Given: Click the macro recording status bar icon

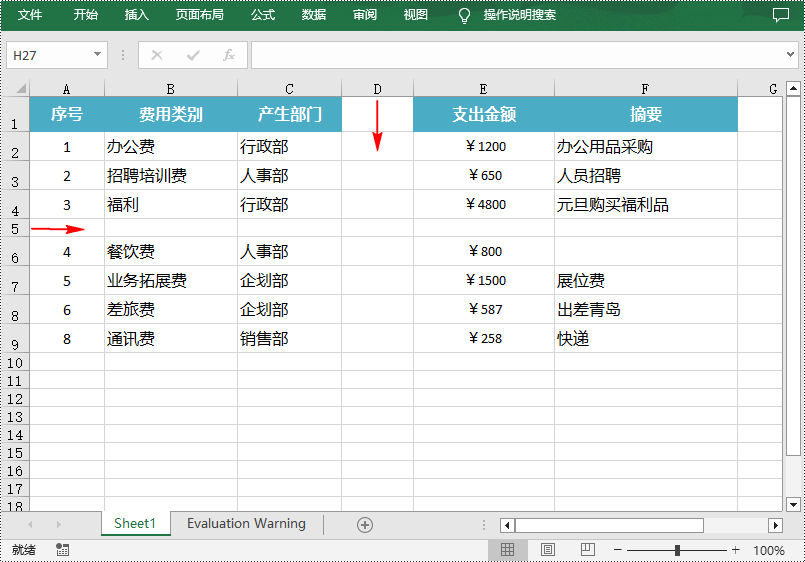Looking at the screenshot, I should pos(63,550).
